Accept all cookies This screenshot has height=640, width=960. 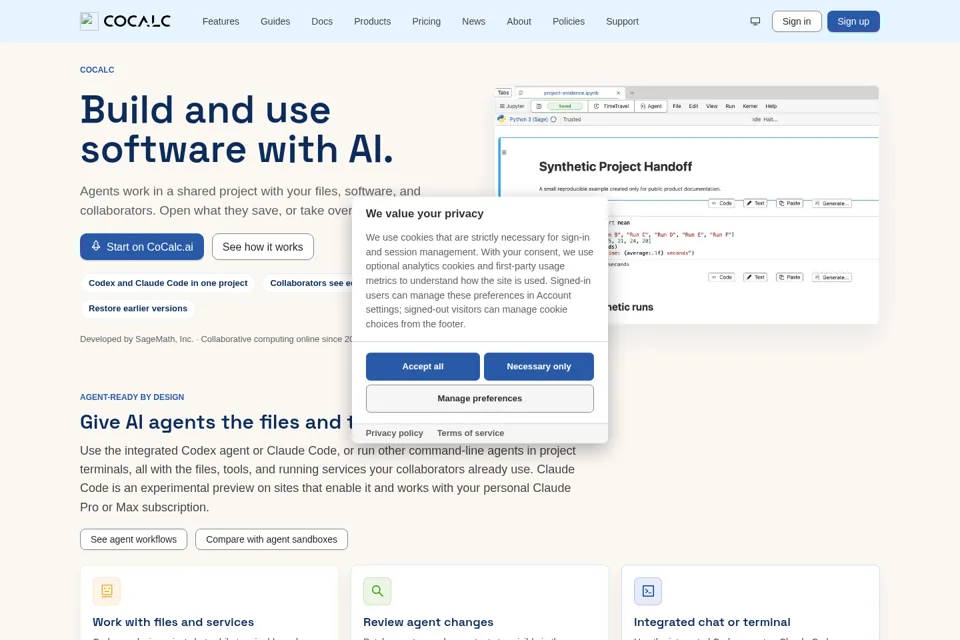click(422, 366)
